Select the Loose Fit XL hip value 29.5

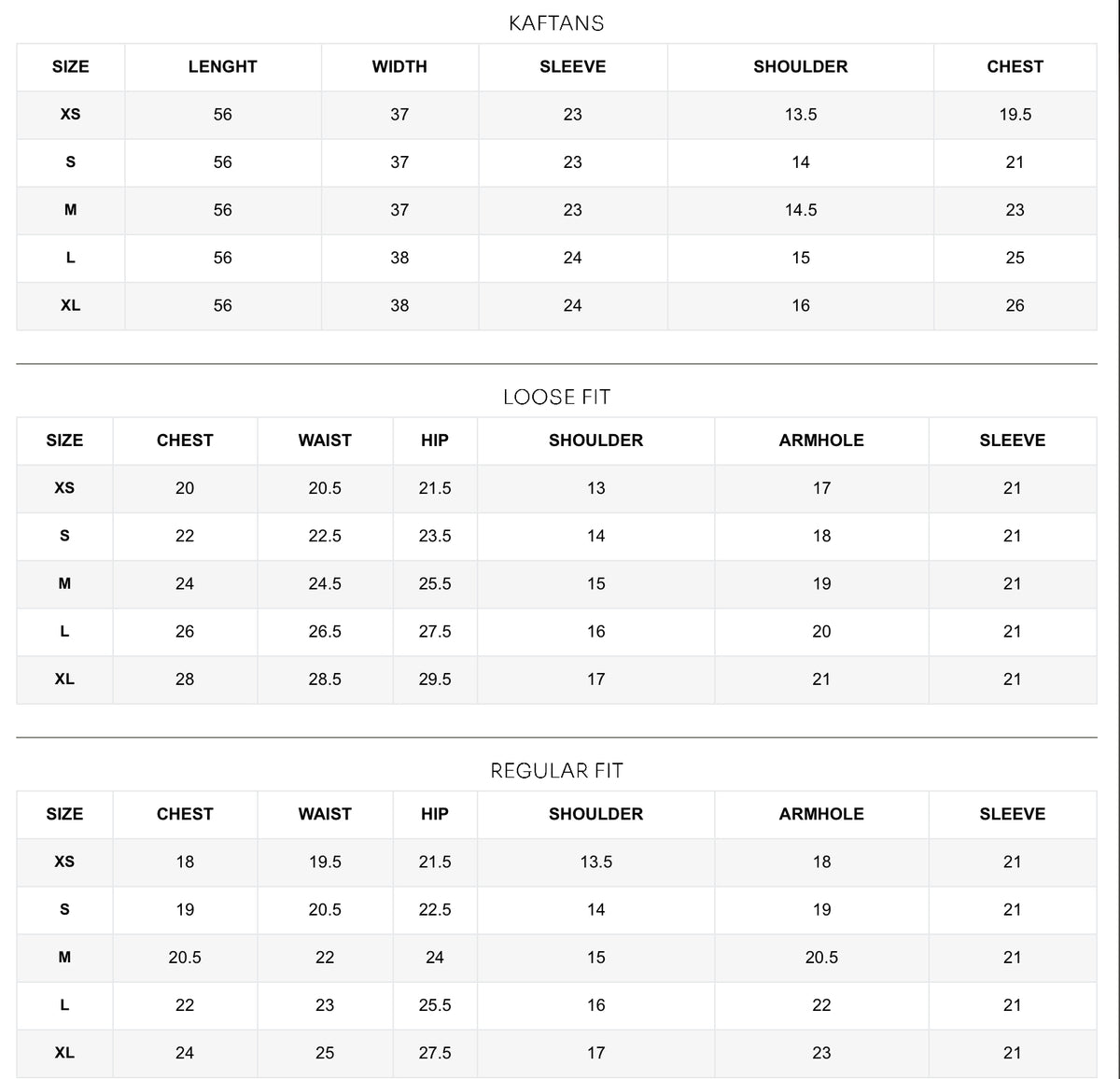click(x=435, y=679)
